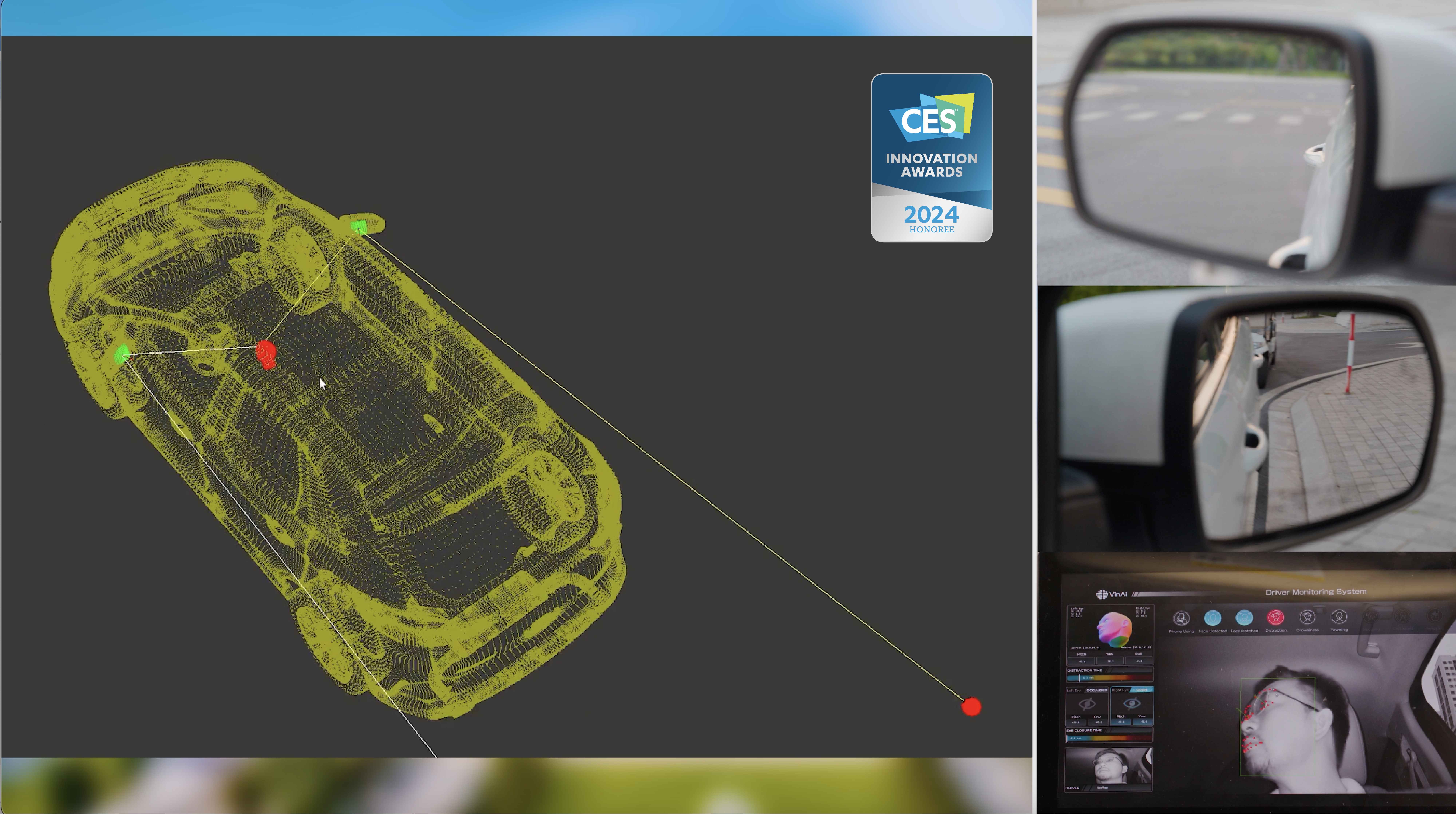The height and width of the screenshot is (814, 1456).
Task: Select the Face Matched icon
Action: click(x=1244, y=618)
